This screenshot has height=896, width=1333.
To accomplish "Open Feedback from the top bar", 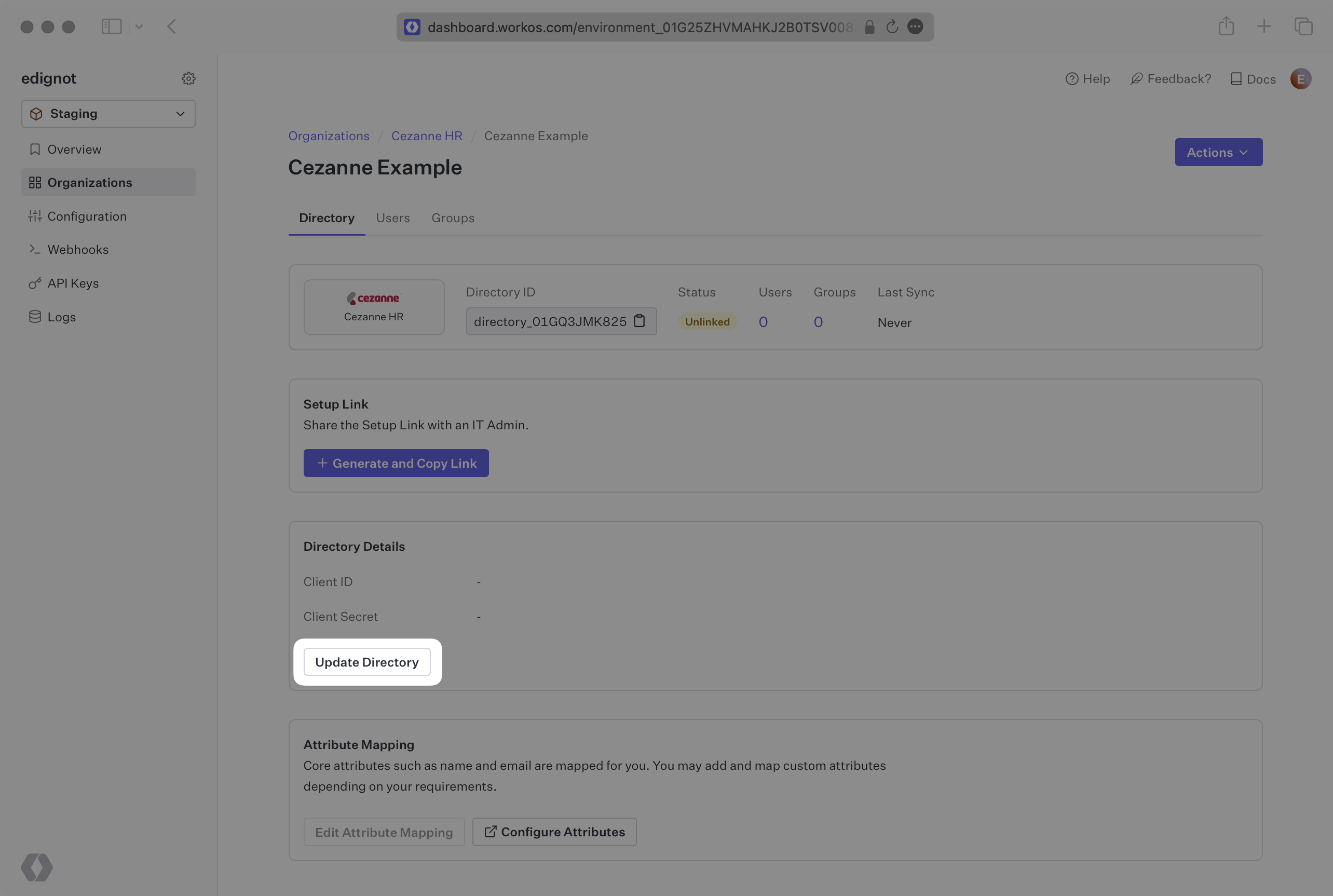I will pyautogui.click(x=1170, y=78).
